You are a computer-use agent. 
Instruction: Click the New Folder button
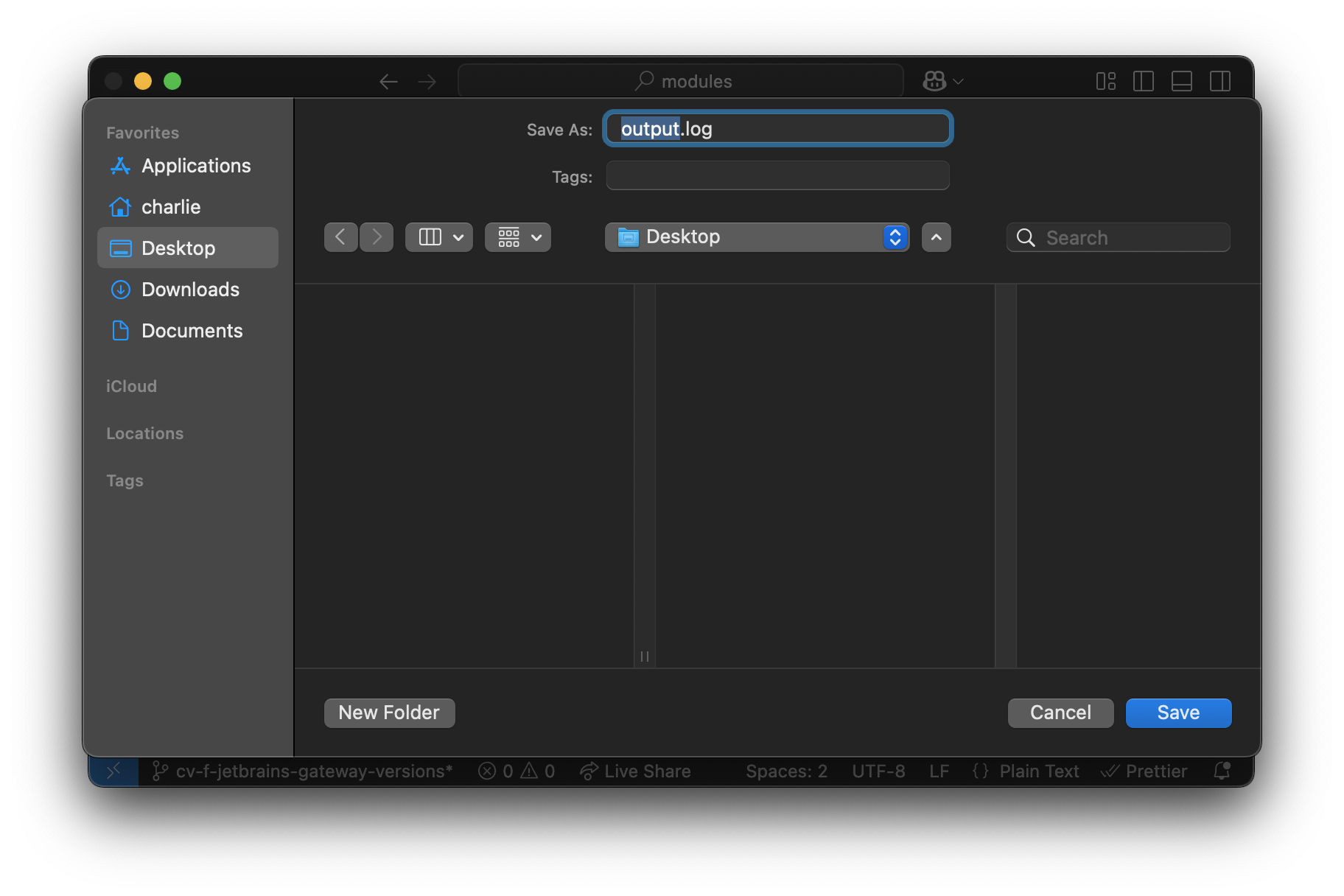point(389,713)
